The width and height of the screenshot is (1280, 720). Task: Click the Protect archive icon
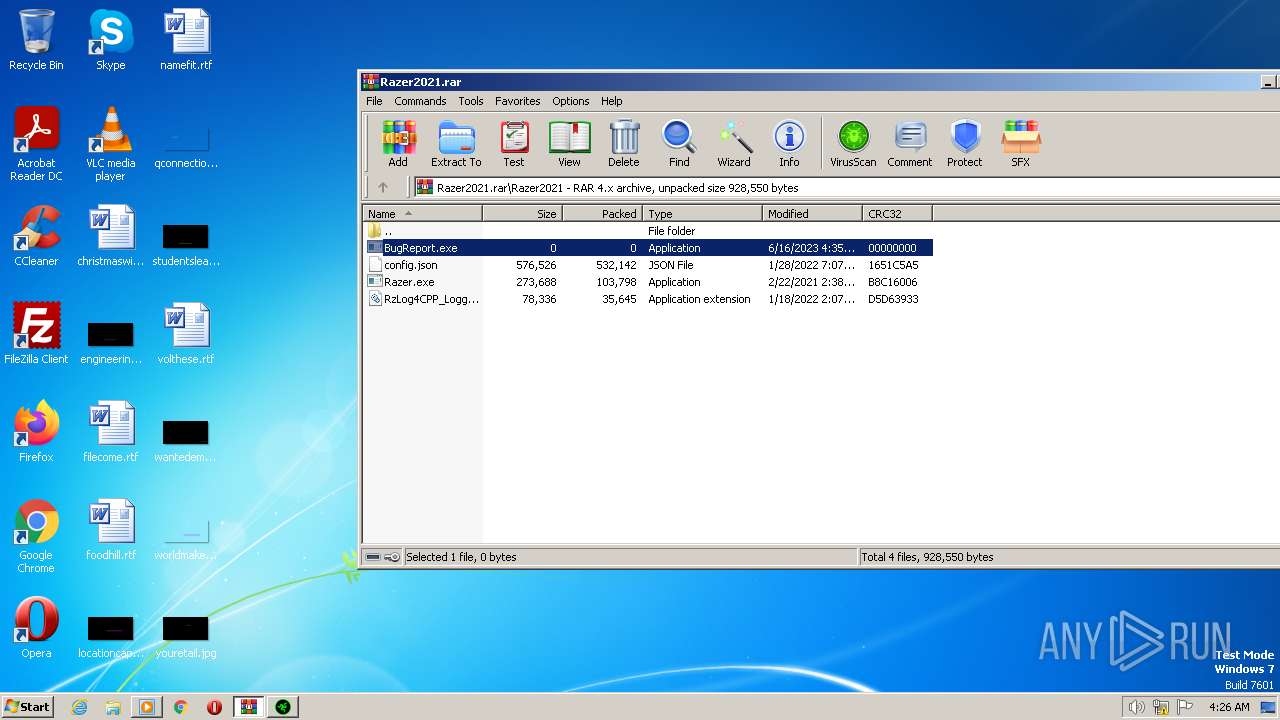click(x=965, y=143)
